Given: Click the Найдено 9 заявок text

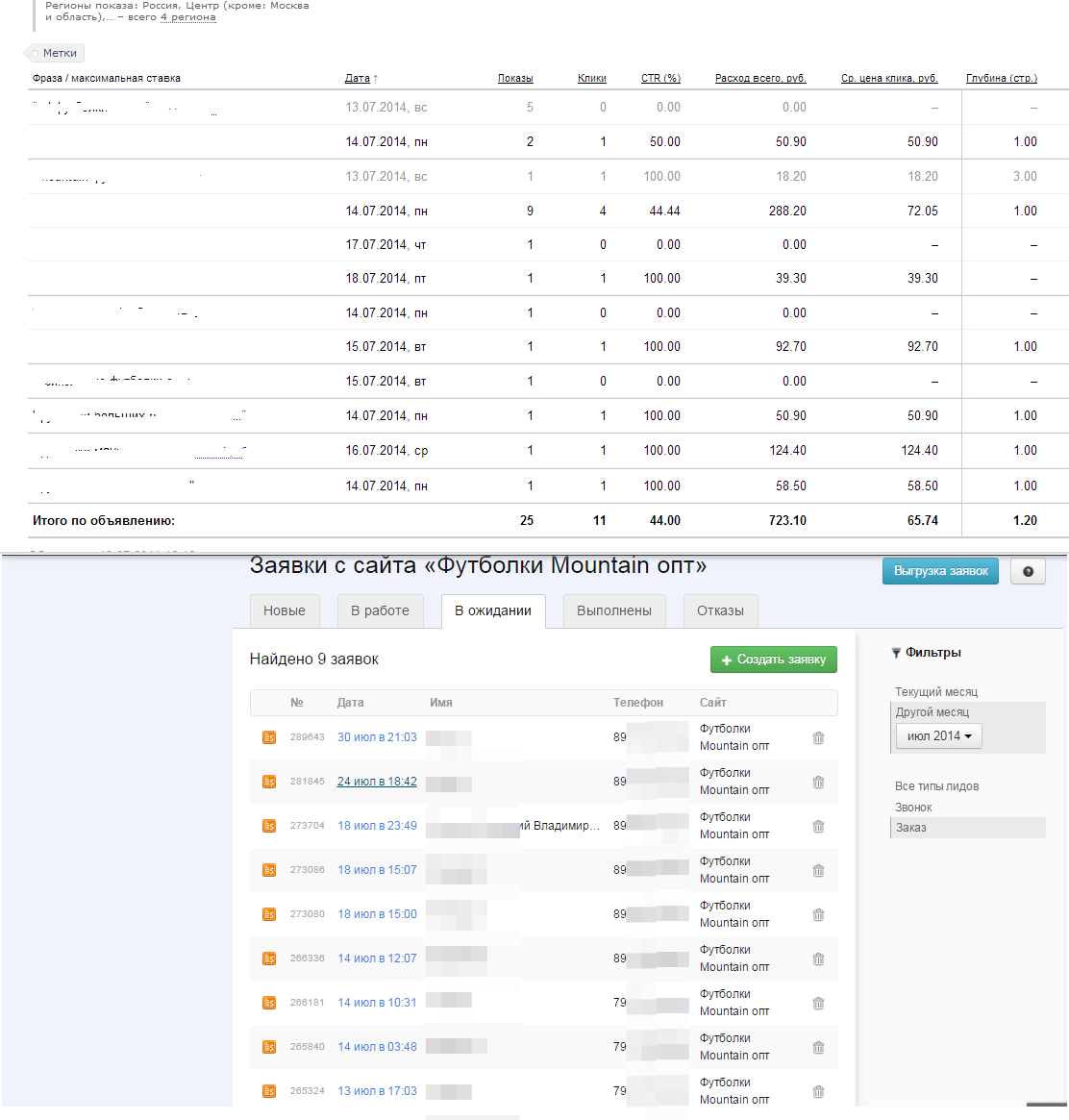Looking at the screenshot, I should 314,660.
